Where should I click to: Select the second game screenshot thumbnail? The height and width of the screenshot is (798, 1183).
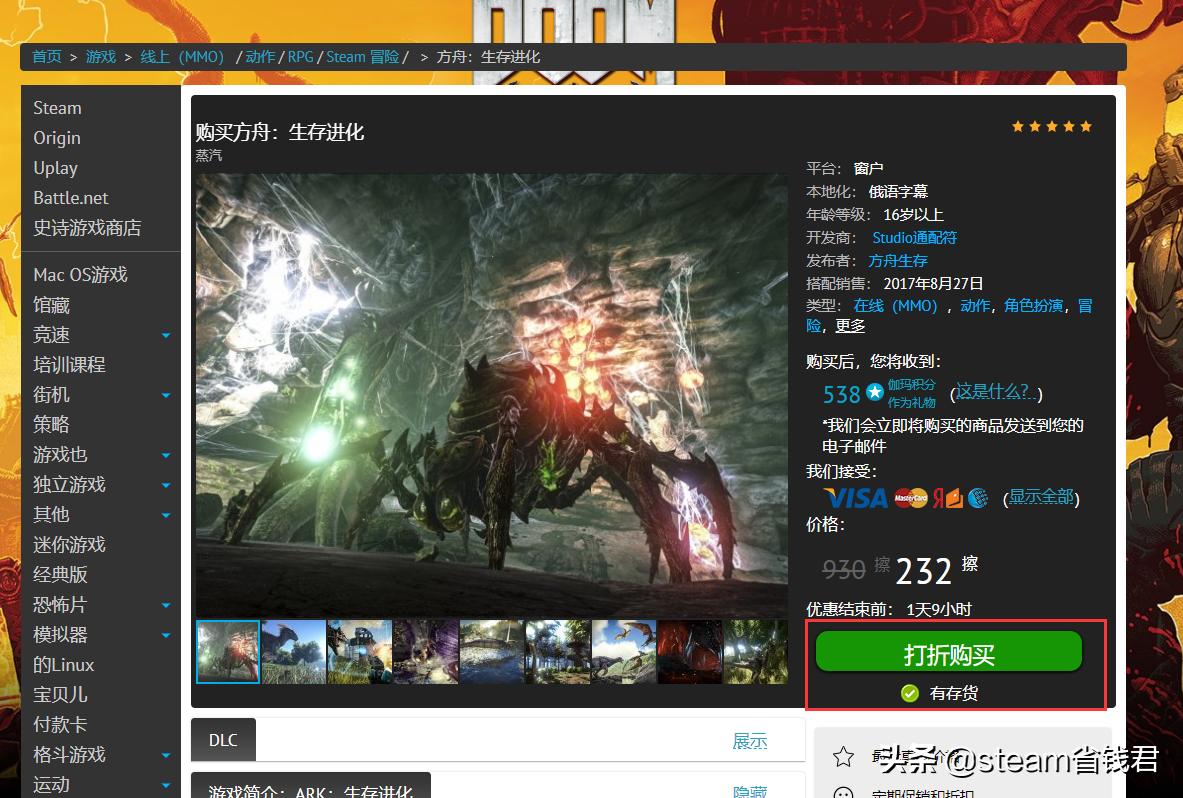coord(293,651)
